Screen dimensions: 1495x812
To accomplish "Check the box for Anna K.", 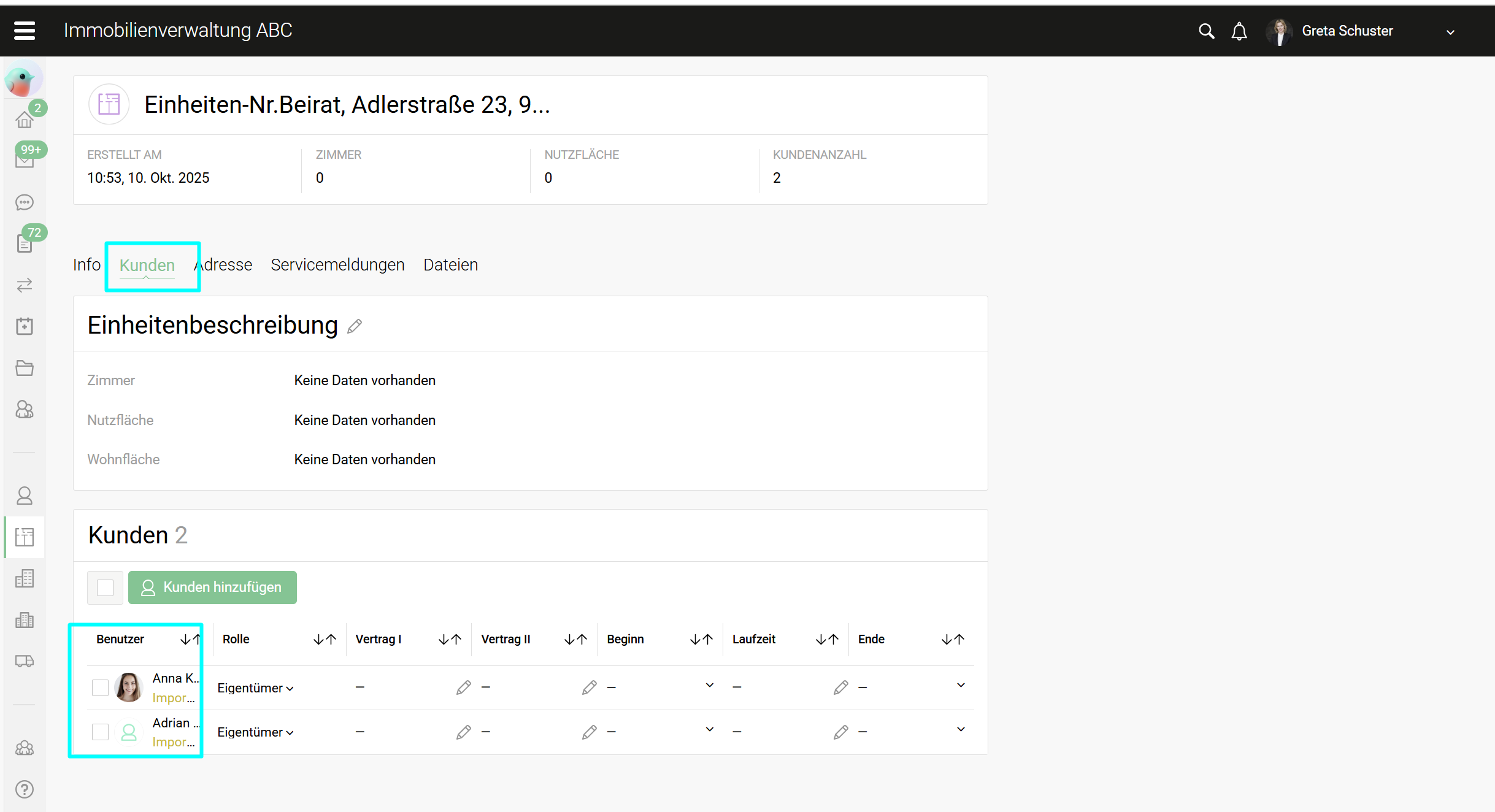I will coord(100,688).
